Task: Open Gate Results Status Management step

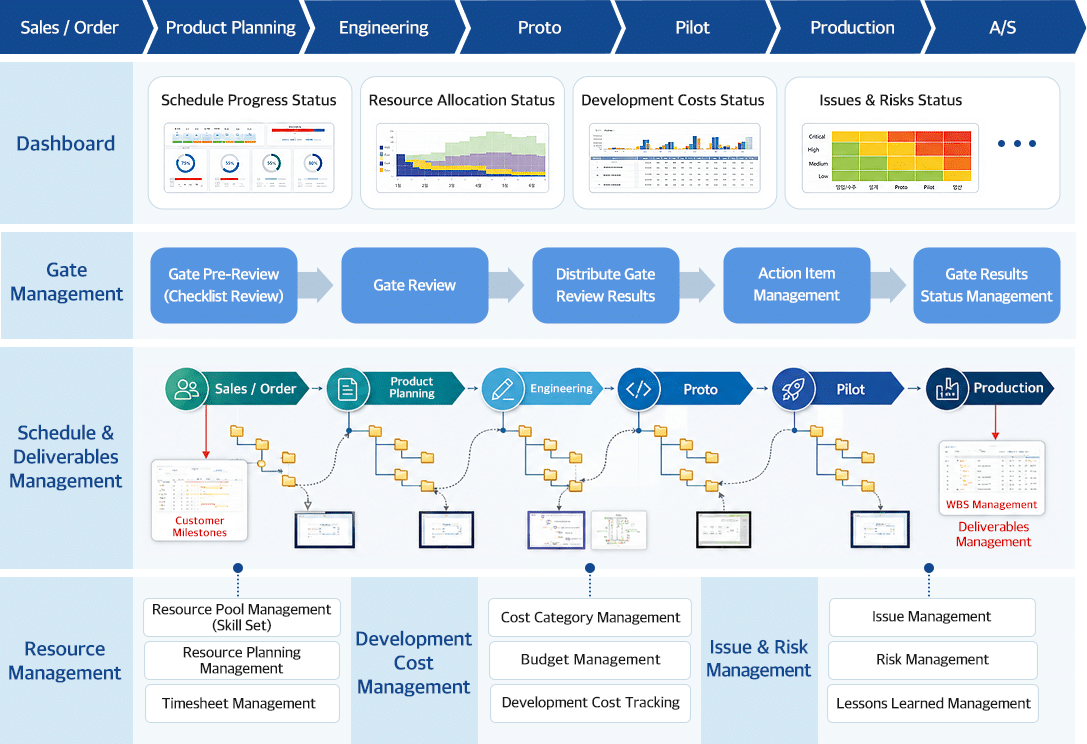Action: (x=986, y=285)
